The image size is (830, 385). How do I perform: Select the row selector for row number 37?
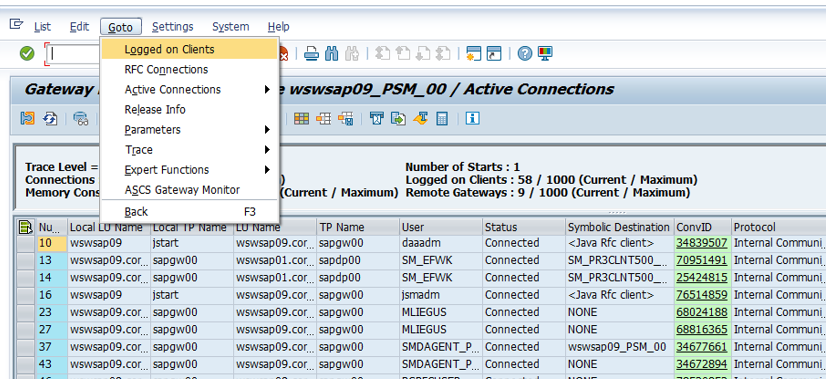[x=26, y=347]
